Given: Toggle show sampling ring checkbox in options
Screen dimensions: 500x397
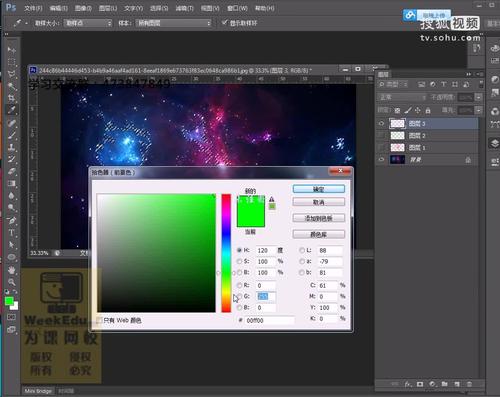Looking at the screenshot, I should (224, 23).
